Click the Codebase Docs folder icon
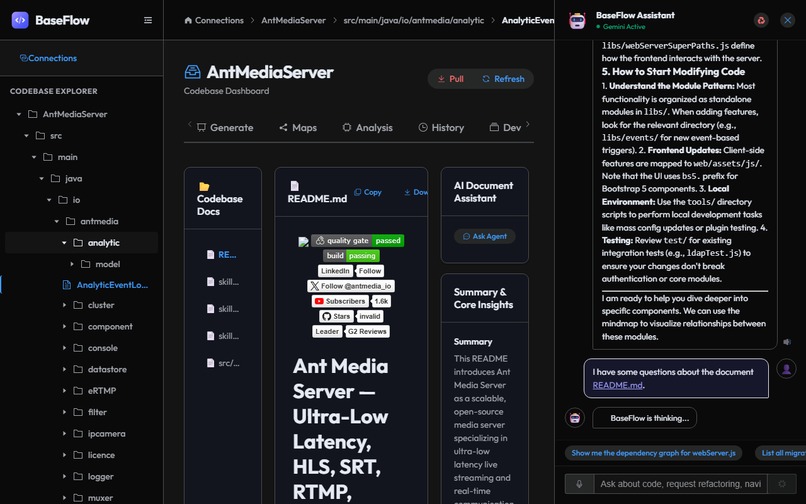Screen dimensions: 806x504 click(x=204, y=187)
